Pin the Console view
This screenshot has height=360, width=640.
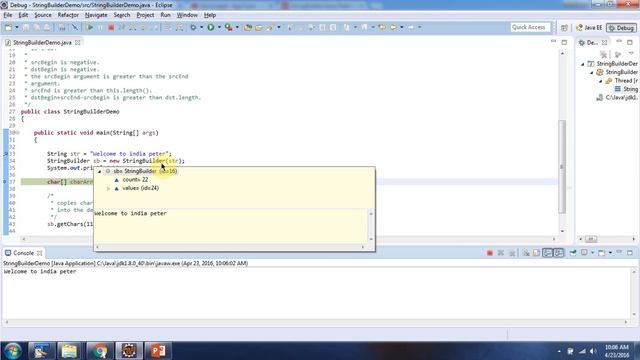(x=573, y=253)
